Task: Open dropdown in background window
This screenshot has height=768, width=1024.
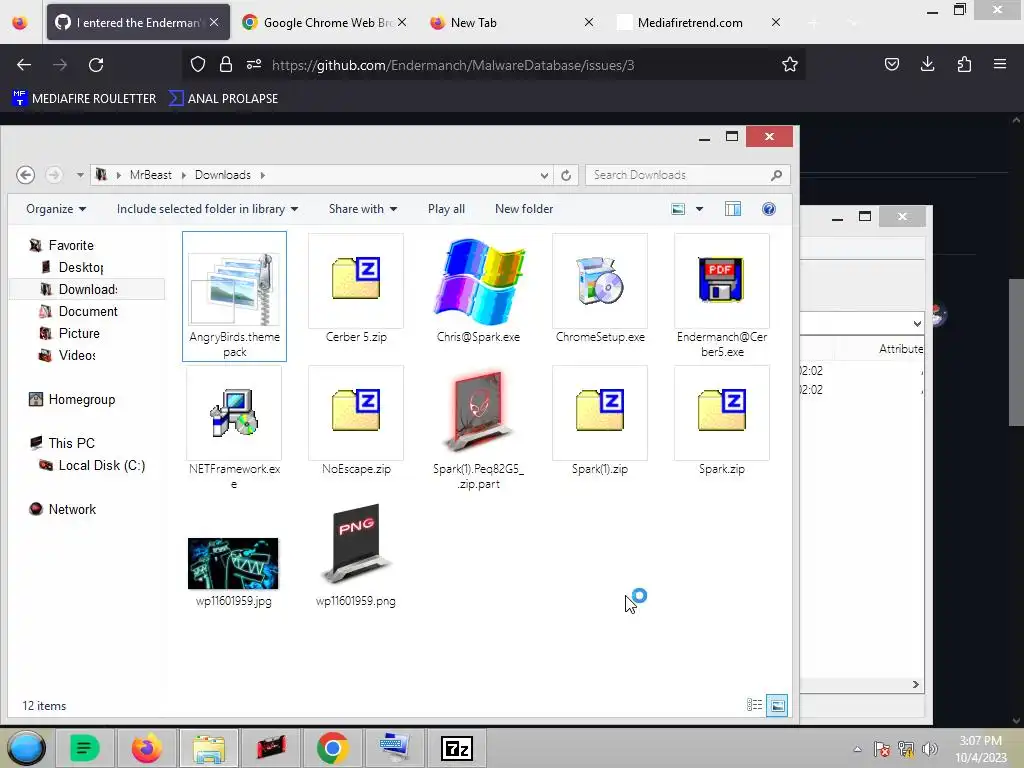Action: pyautogui.click(x=917, y=323)
